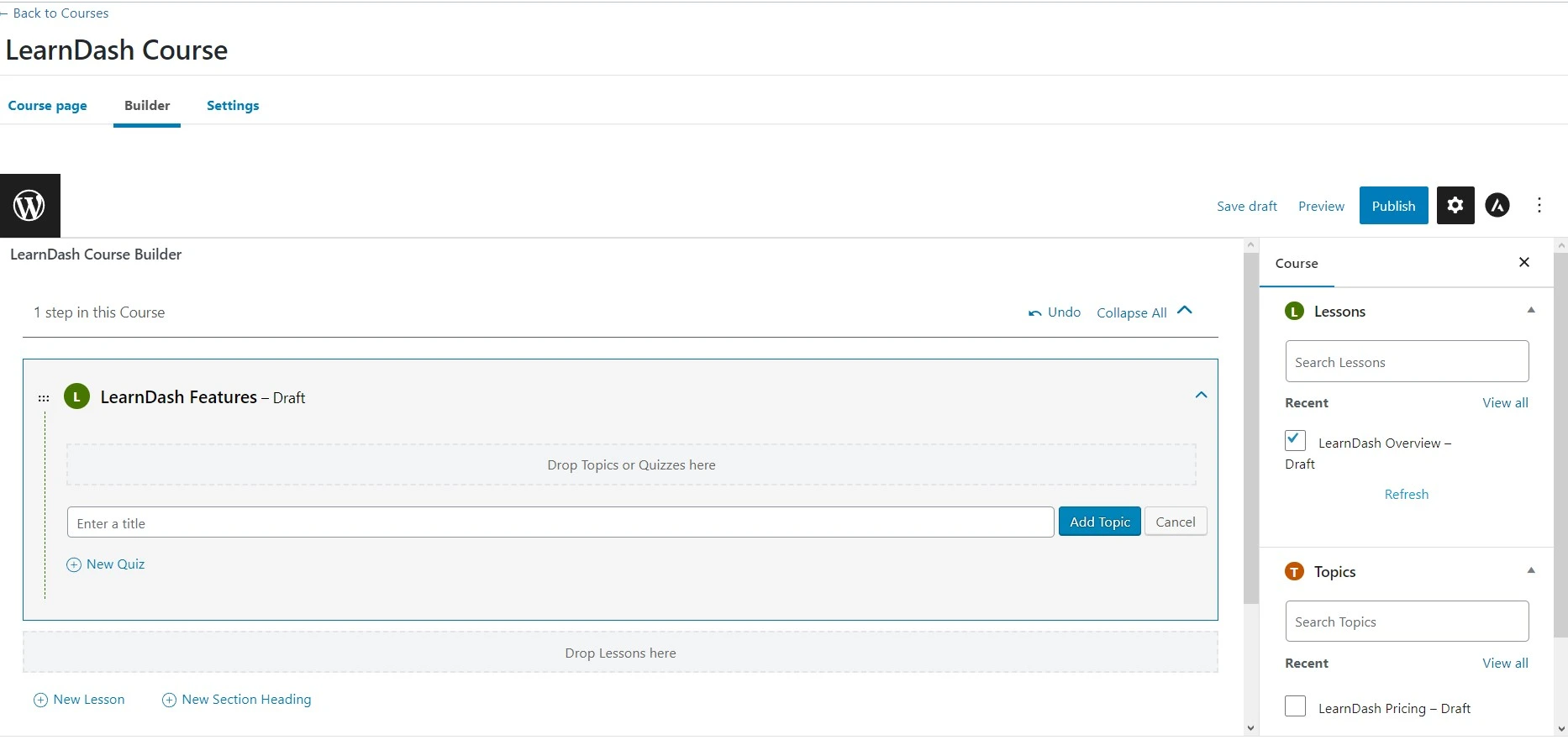Viewport: 1568px width, 745px height.
Task: Select the Builder tab
Action: (147, 106)
